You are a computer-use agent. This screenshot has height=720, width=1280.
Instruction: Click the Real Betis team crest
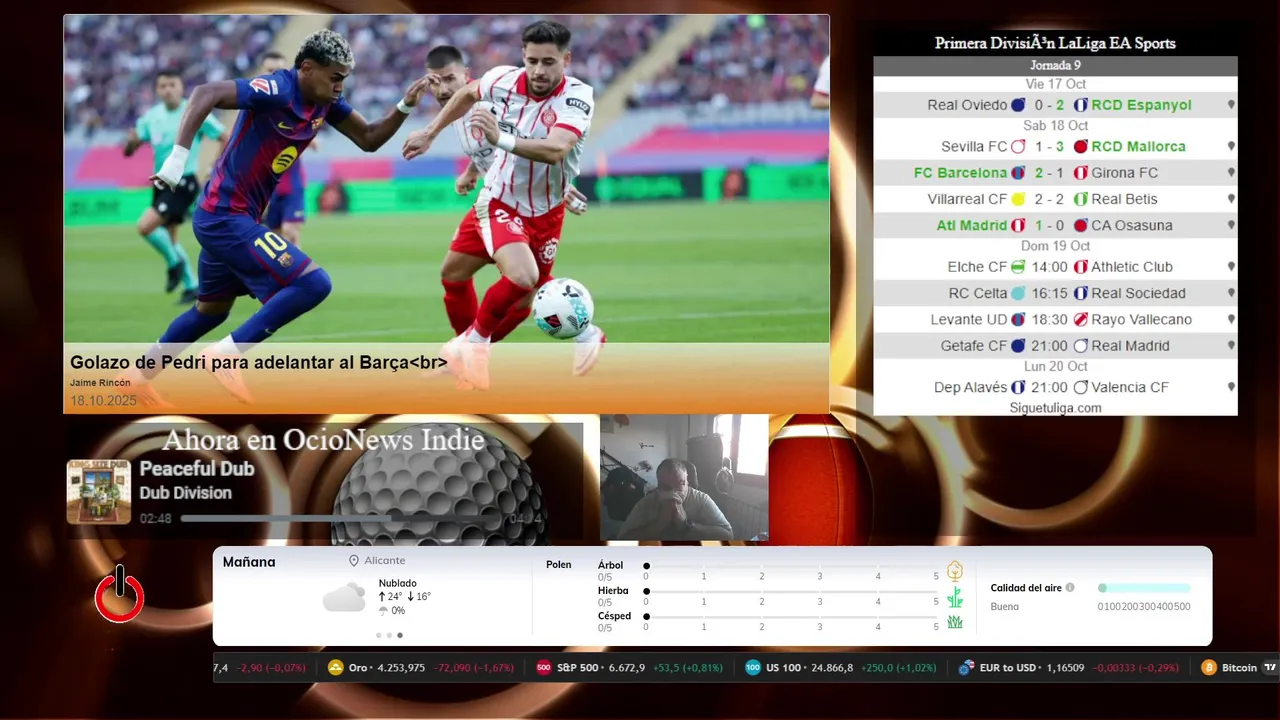(x=1080, y=199)
